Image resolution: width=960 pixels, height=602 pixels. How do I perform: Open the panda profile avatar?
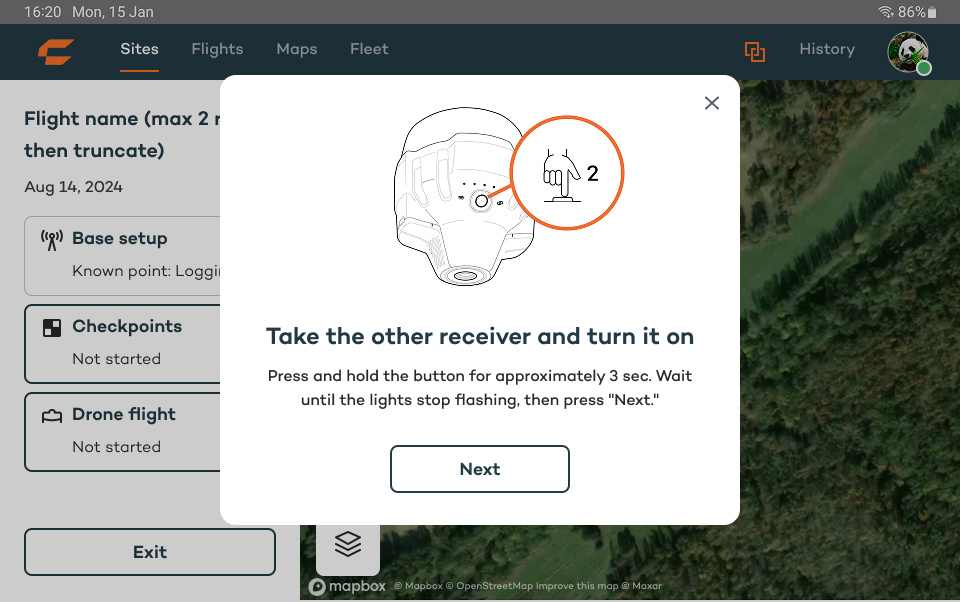[x=908, y=52]
